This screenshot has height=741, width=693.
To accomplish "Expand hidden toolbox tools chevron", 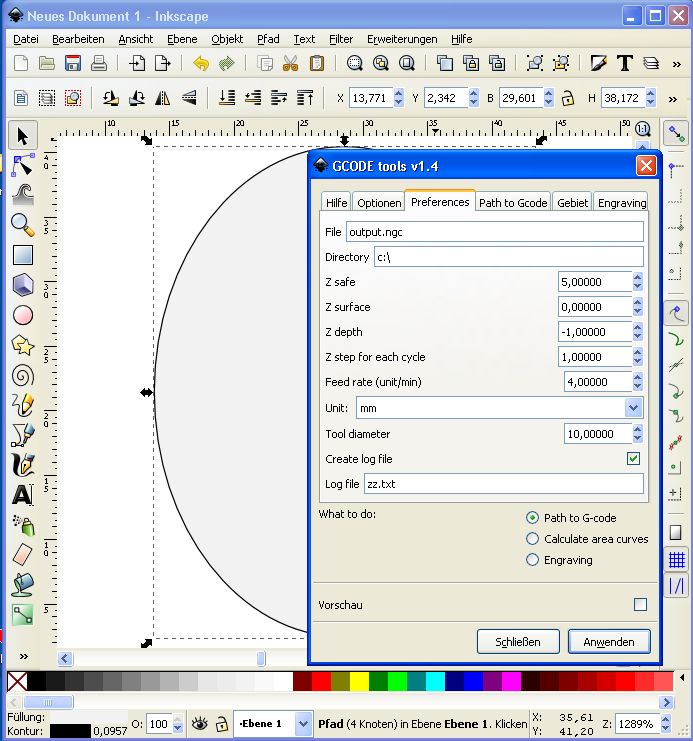I will click(24, 656).
